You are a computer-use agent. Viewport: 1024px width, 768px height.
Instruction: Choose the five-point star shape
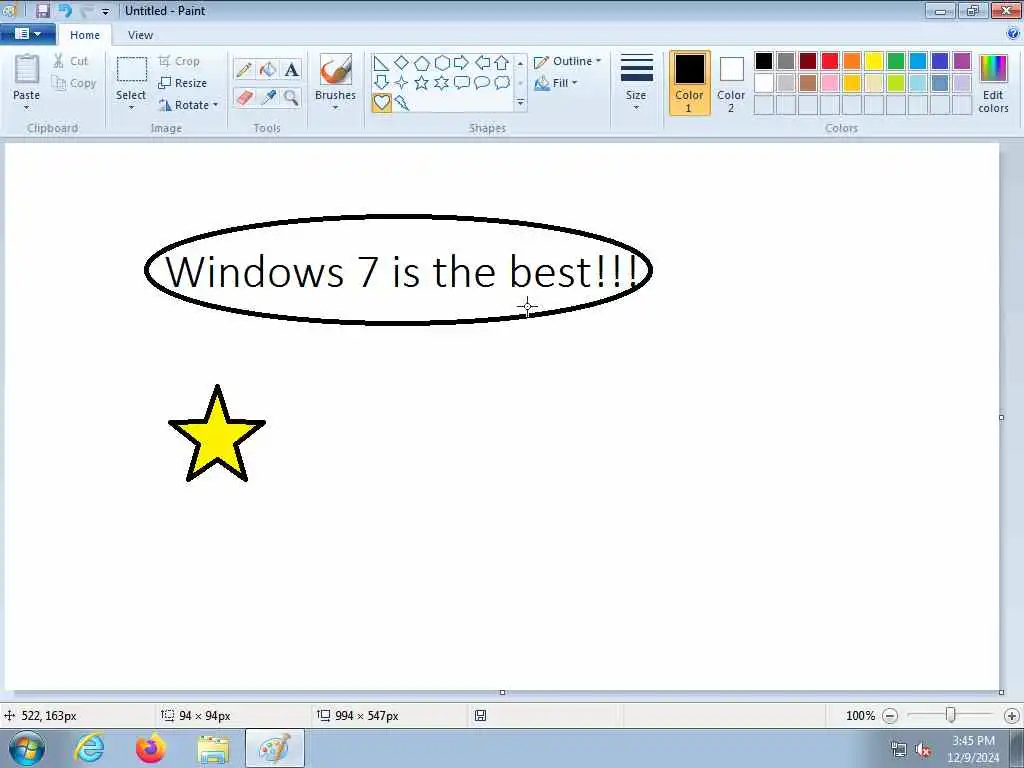pyautogui.click(x=422, y=83)
